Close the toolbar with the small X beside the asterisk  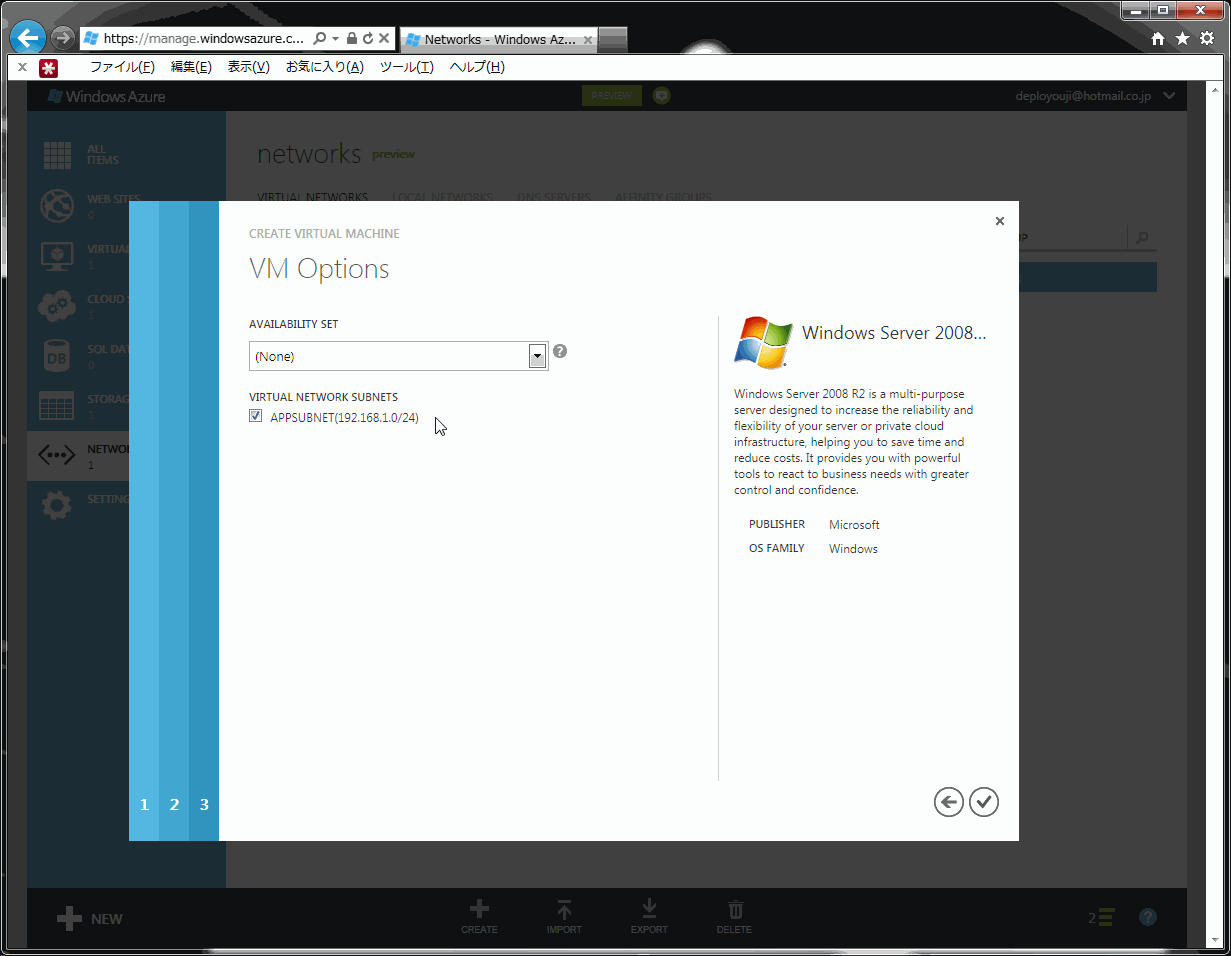coord(22,67)
